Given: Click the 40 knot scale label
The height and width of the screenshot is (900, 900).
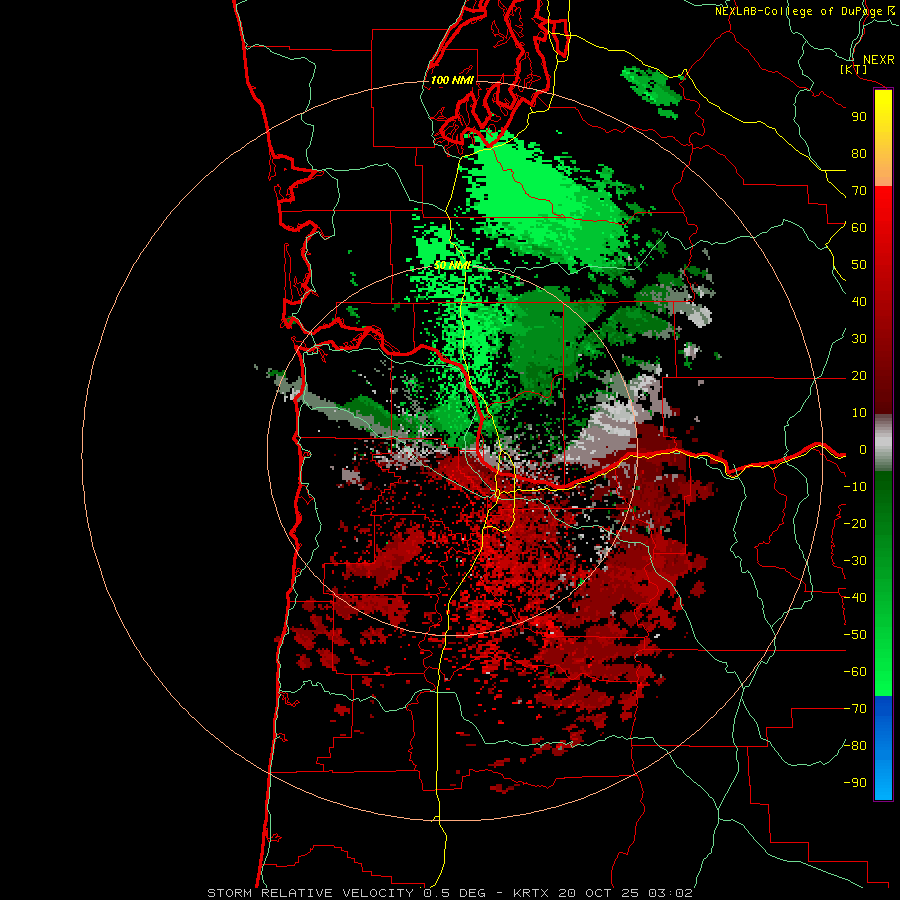Looking at the screenshot, I should [859, 302].
